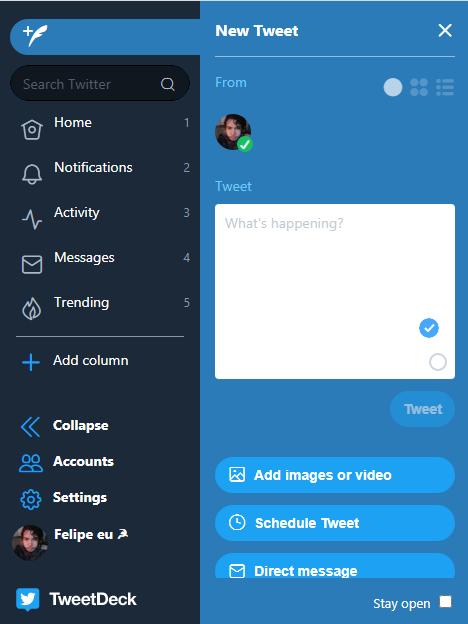The image size is (468, 624).
Task: Select the grid account view
Action: (419, 87)
